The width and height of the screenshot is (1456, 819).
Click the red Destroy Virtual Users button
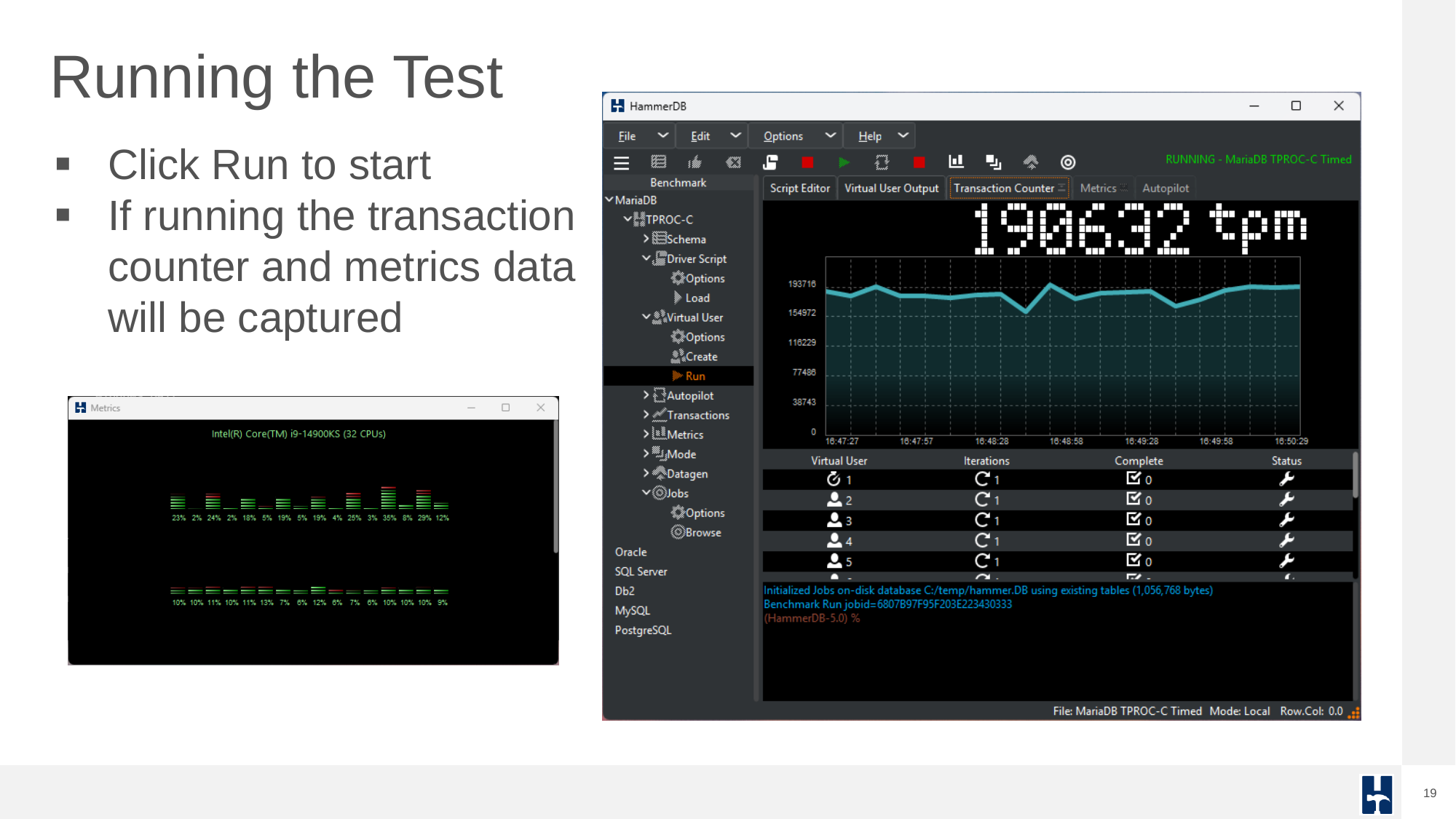tap(807, 162)
